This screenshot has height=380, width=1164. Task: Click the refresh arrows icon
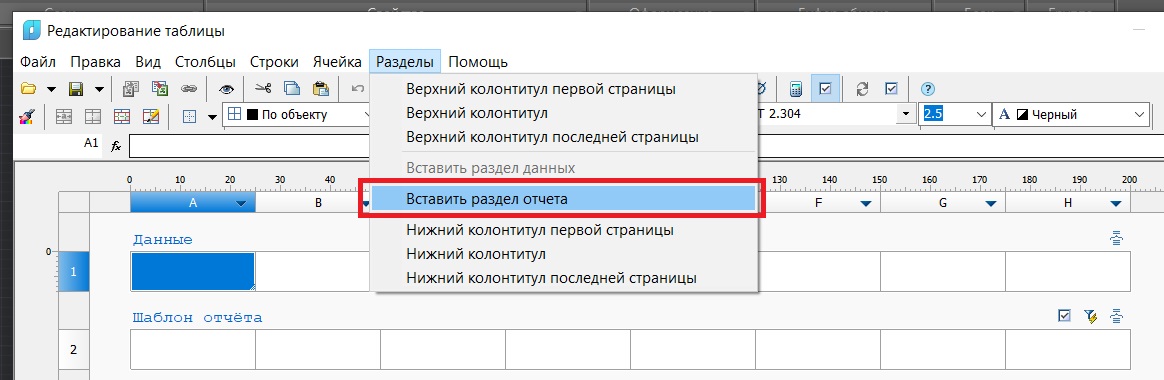(x=862, y=89)
